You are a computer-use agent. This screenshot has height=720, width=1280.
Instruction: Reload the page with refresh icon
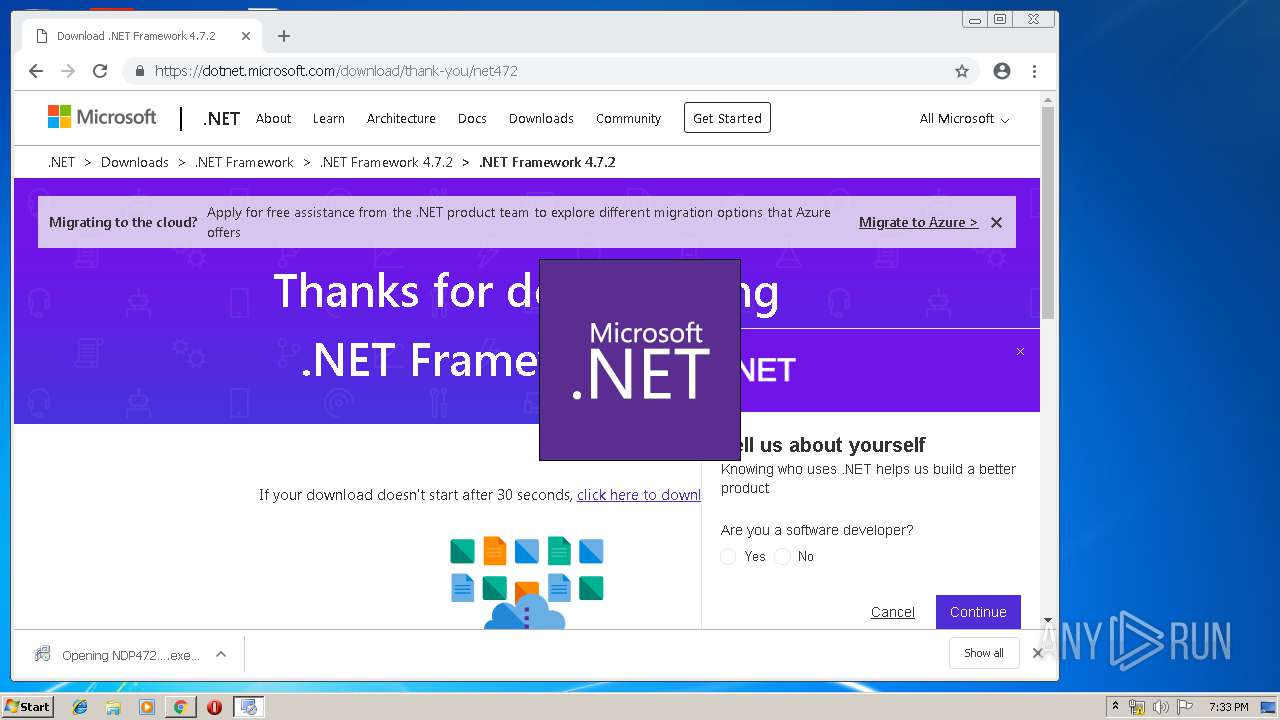coord(100,71)
